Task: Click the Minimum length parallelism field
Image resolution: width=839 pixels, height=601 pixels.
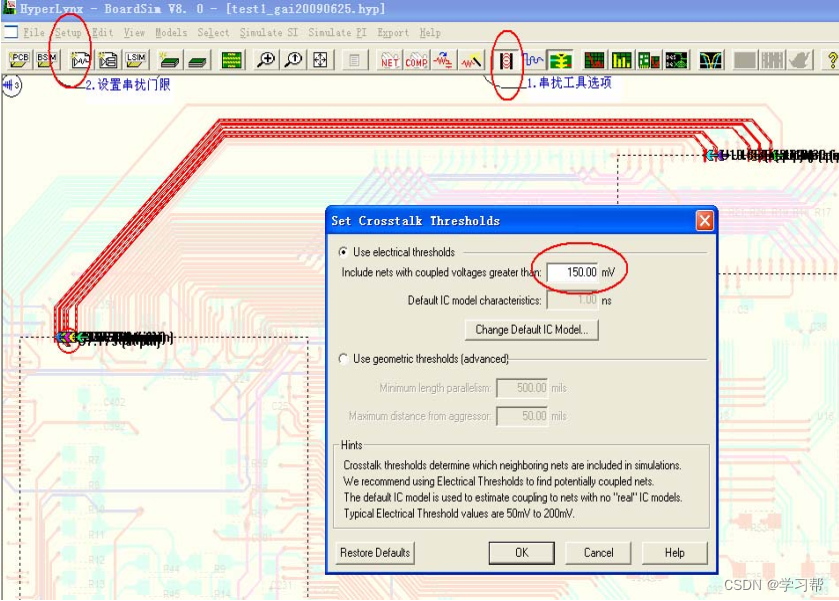Action: coord(522,388)
